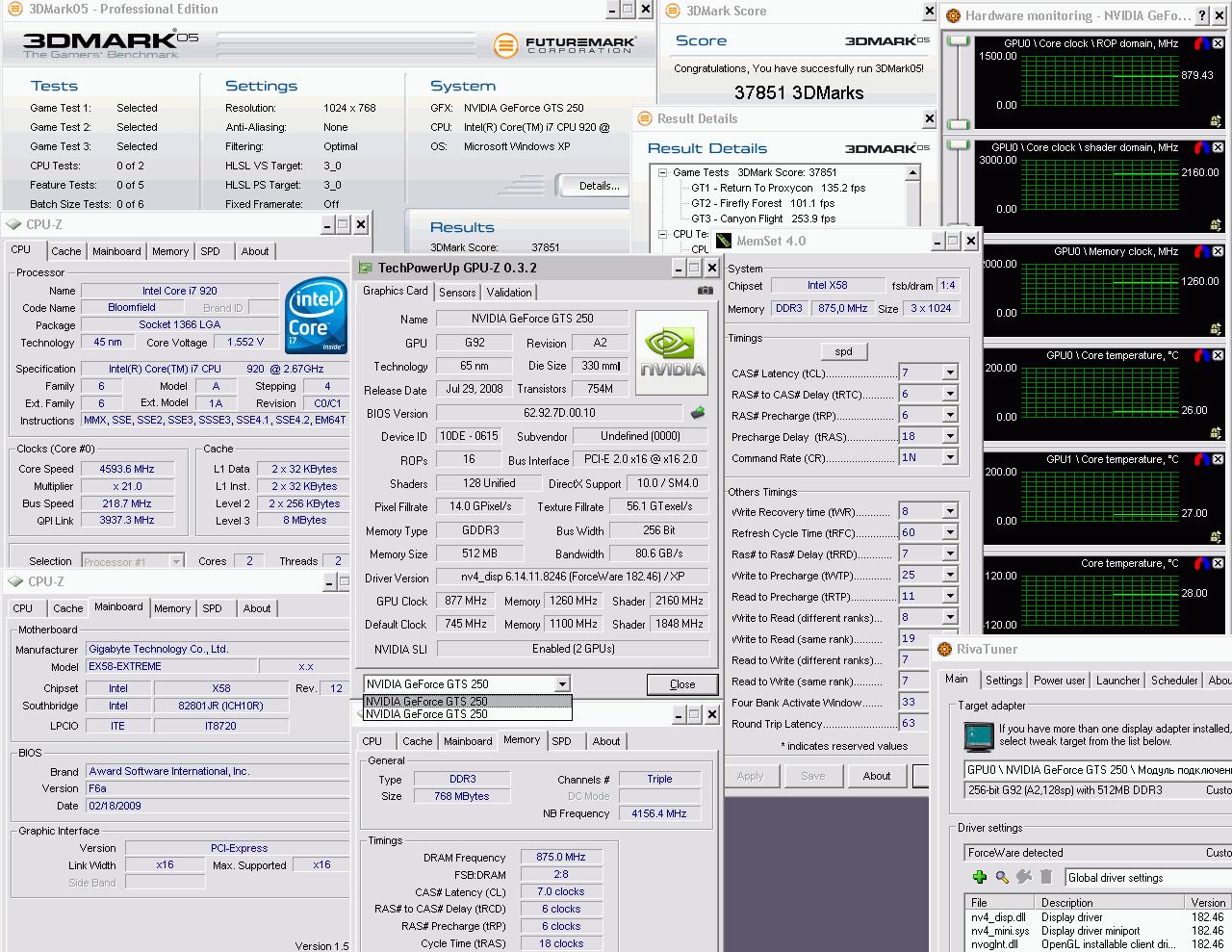Click Processor #1 selection dropdown in CPU-Z
The height and width of the screenshot is (952, 1232).
tap(133, 561)
